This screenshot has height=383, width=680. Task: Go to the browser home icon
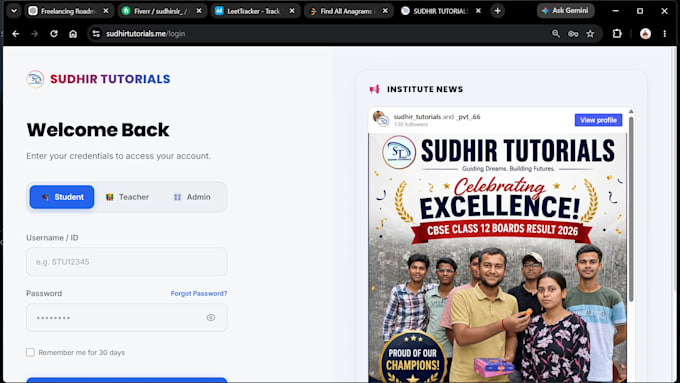coord(73,33)
